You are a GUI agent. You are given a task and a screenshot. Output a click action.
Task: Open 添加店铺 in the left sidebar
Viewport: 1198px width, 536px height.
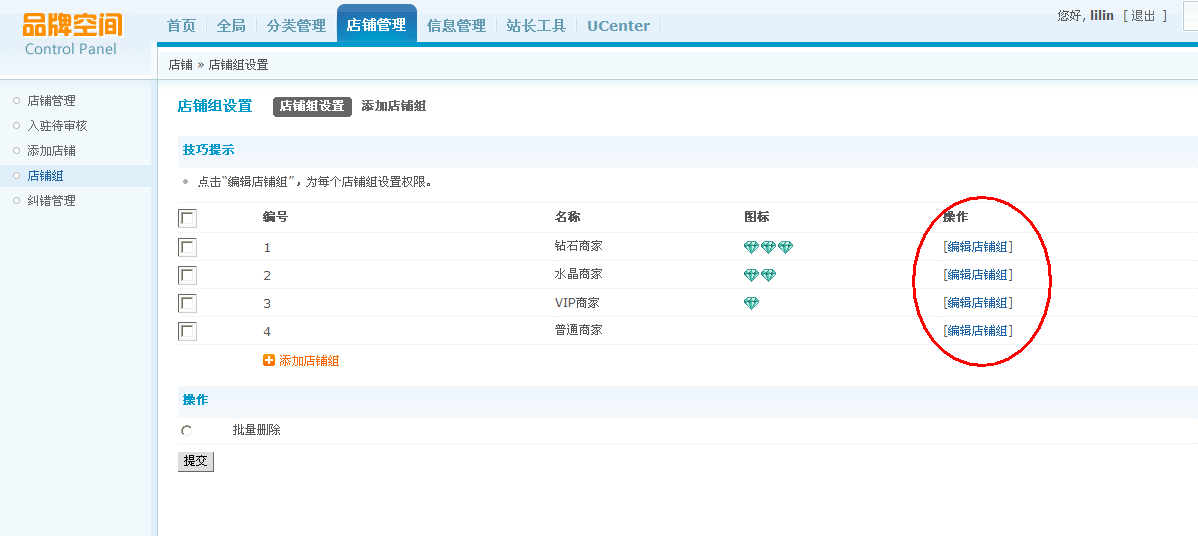52,151
